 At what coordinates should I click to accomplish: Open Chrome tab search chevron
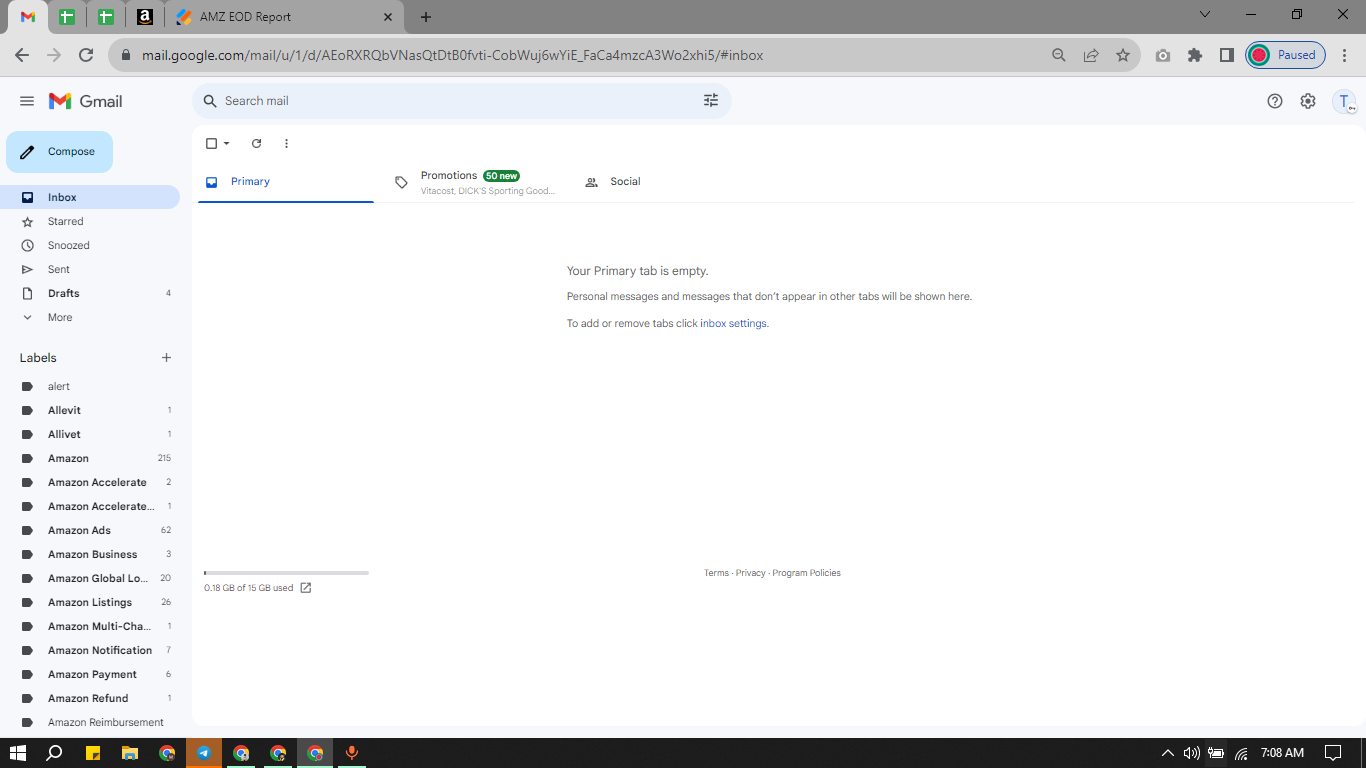[1205, 14]
